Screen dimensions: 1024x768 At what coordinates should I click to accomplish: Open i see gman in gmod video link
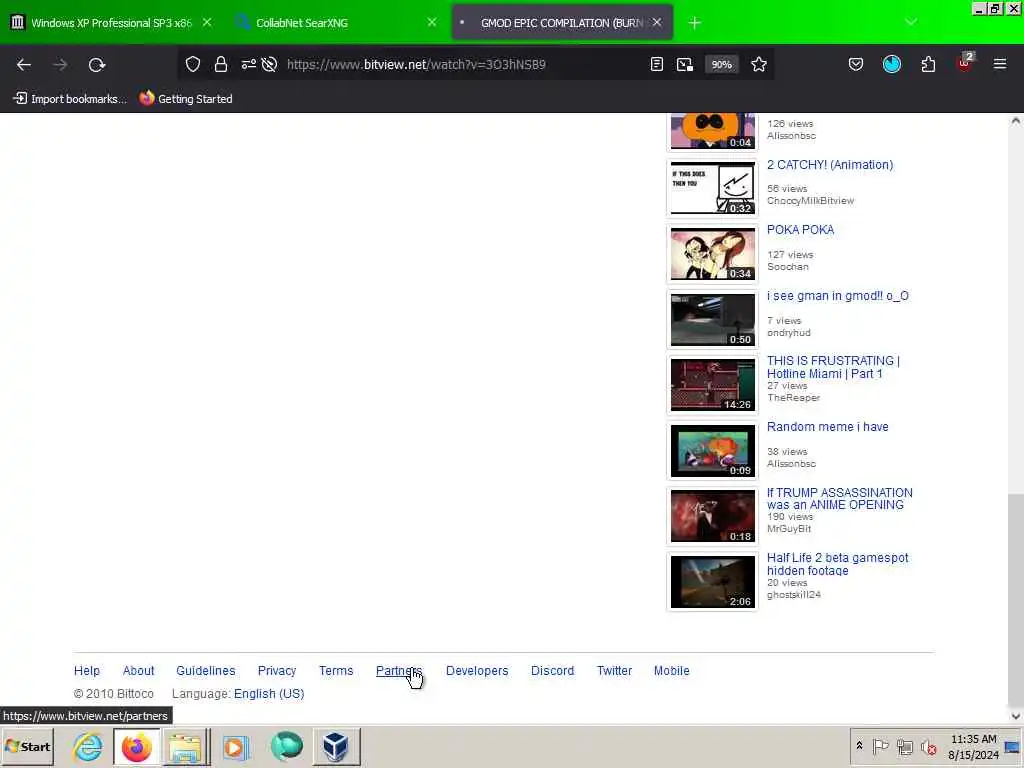837,296
